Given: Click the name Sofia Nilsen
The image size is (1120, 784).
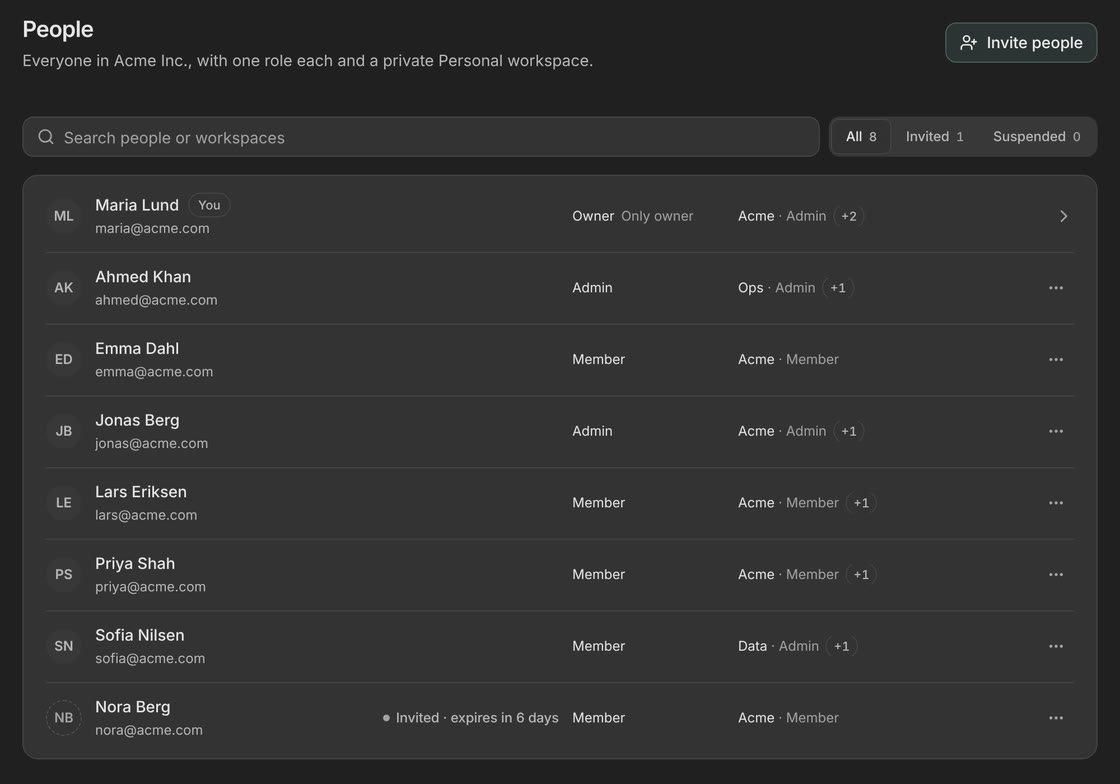Looking at the screenshot, I should click(x=140, y=635).
